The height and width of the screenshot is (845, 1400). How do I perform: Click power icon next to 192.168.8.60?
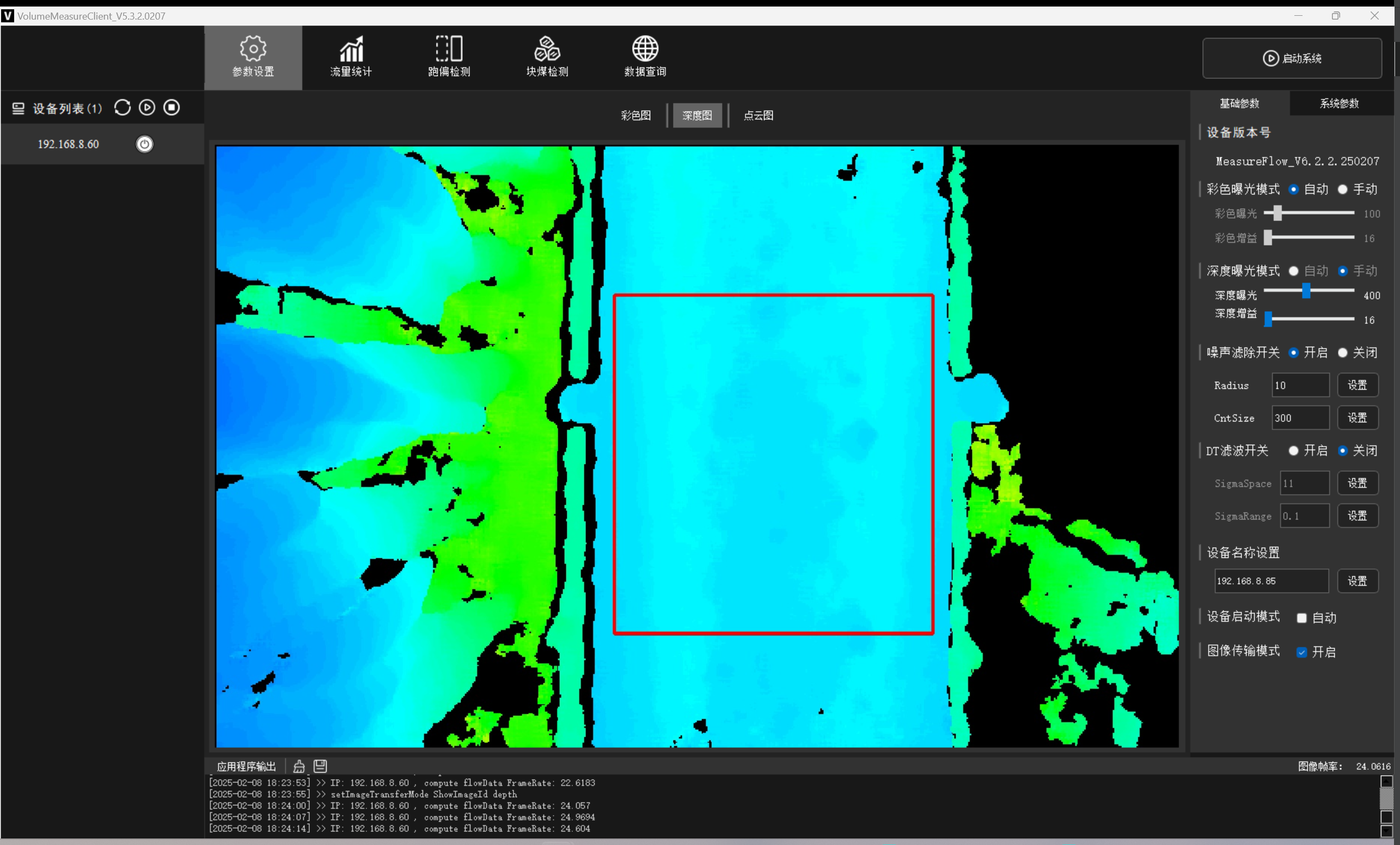(144, 144)
